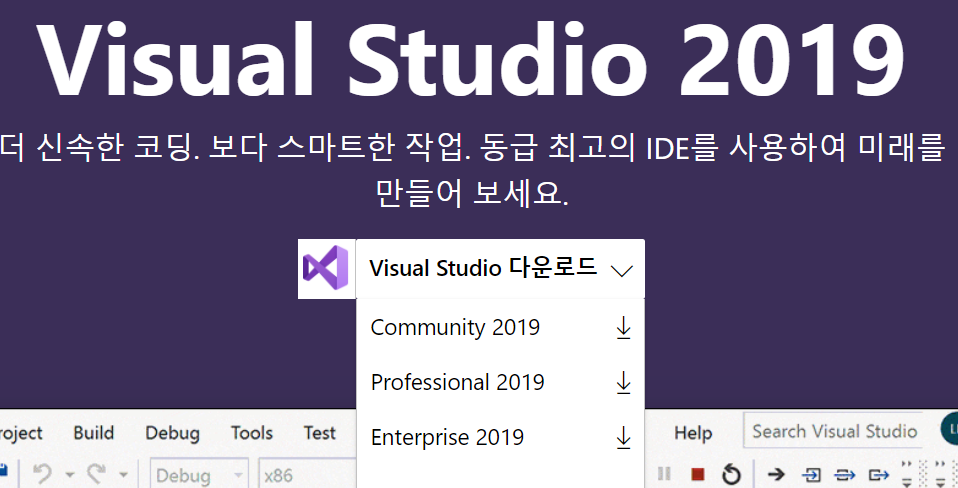Click the Visual Studio 2019 headline text

pyautogui.click(x=470, y=59)
